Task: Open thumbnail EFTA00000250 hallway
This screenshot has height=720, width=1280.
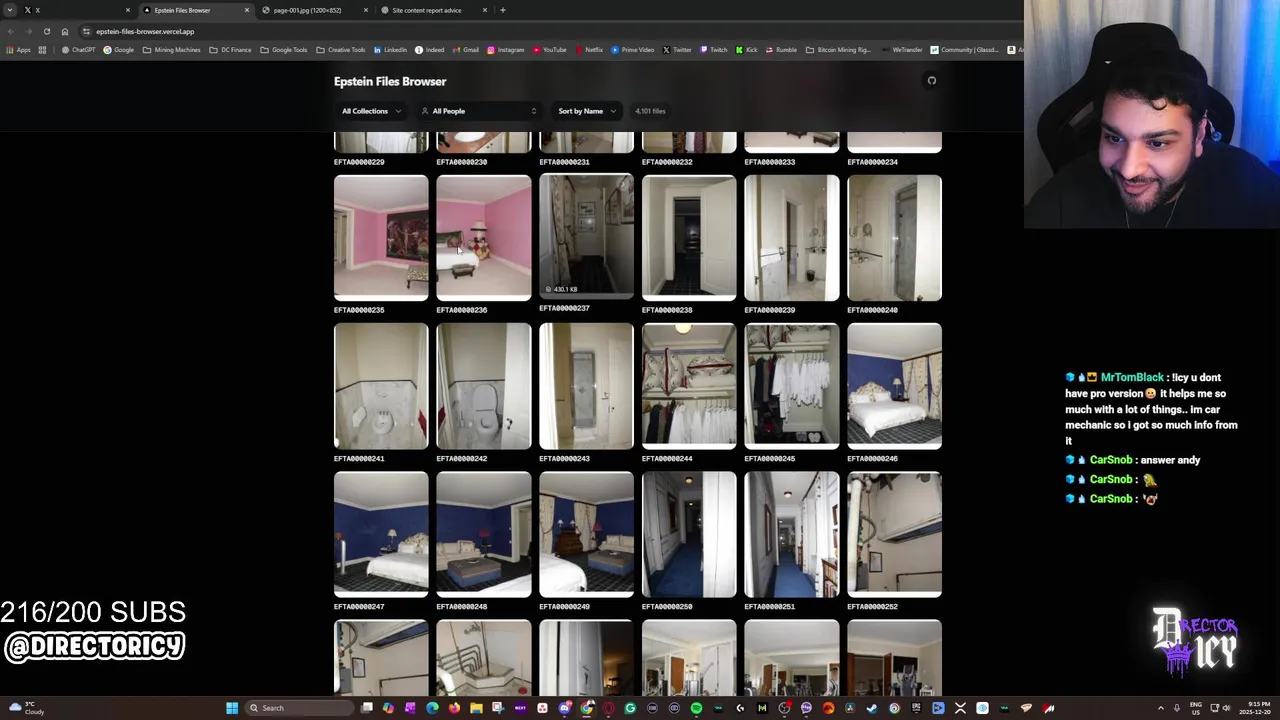Action: pyautogui.click(x=689, y=534)
